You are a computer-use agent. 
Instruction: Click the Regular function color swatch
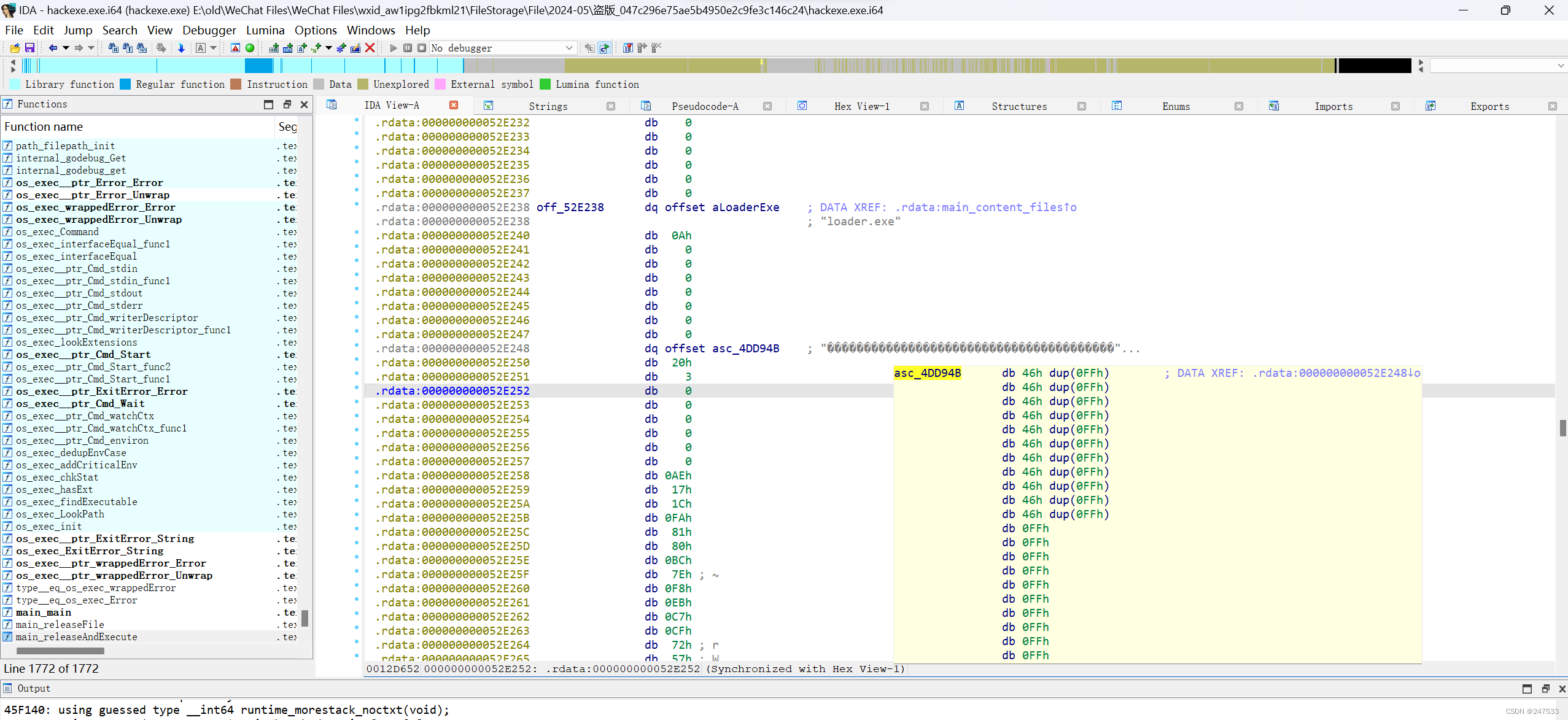pos(125,84)
